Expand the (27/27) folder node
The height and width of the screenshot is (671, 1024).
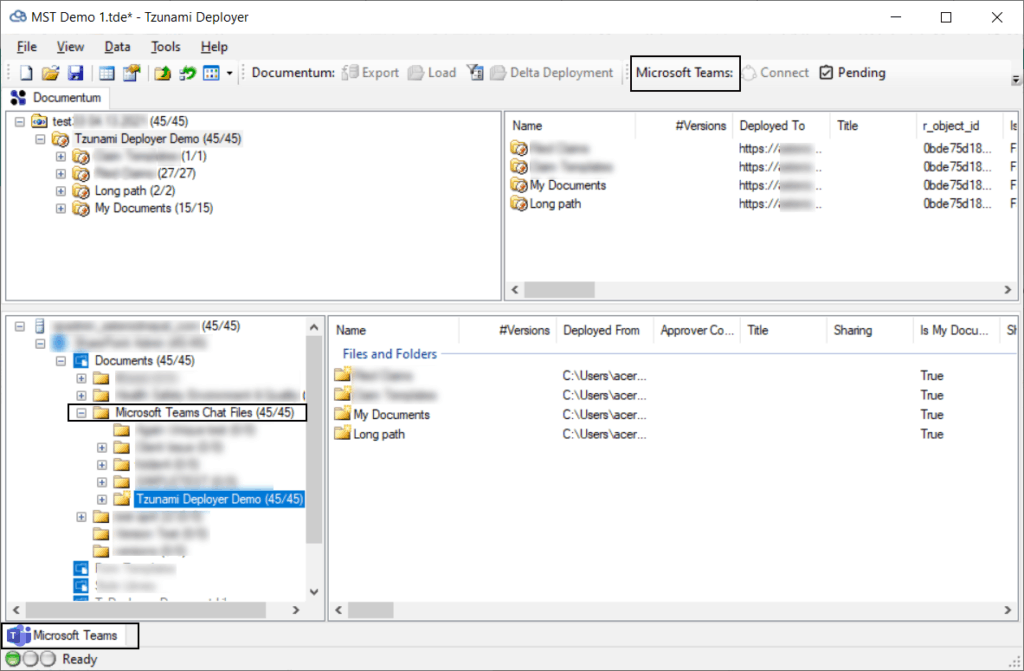(61, 174)
